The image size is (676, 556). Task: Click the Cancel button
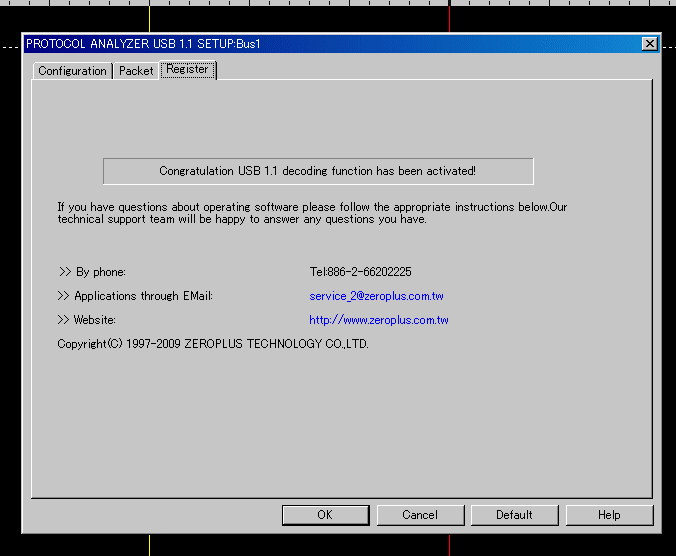click(420, 515)
